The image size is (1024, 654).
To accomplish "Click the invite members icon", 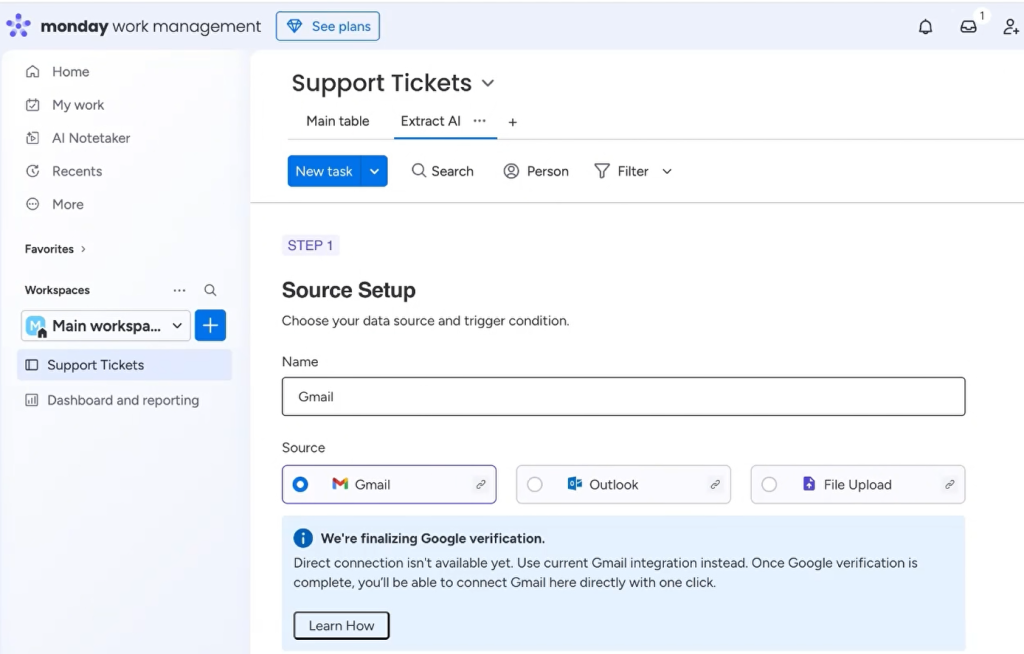I will pyautogui.click(x=1010, y=27).
